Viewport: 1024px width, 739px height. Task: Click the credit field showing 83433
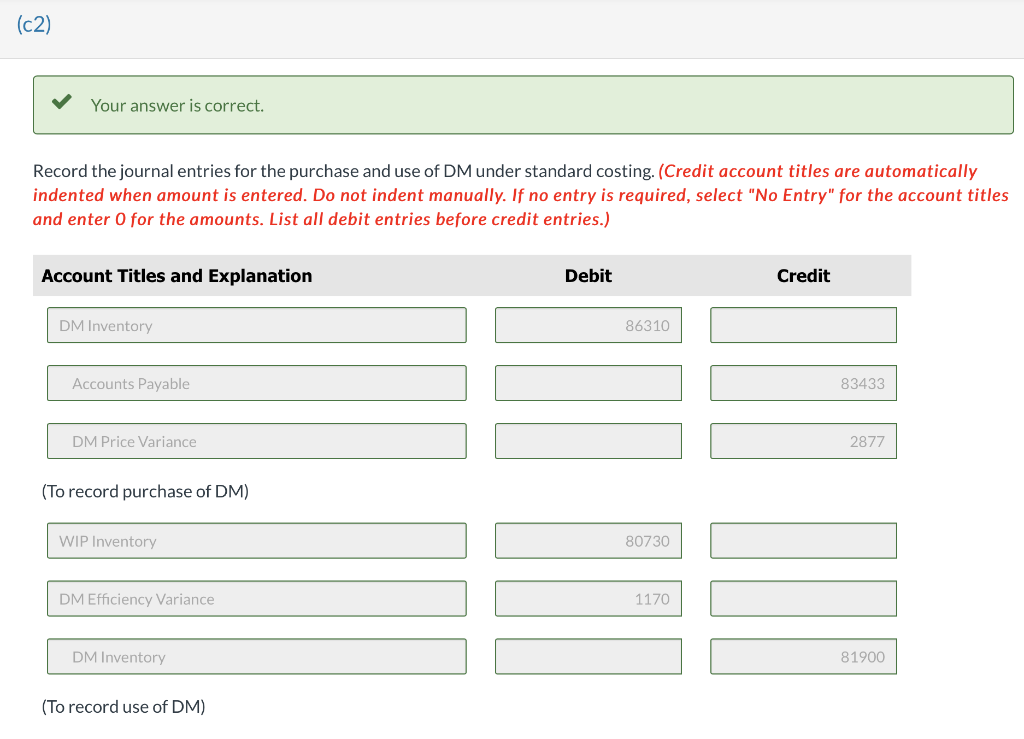point(803,383)
